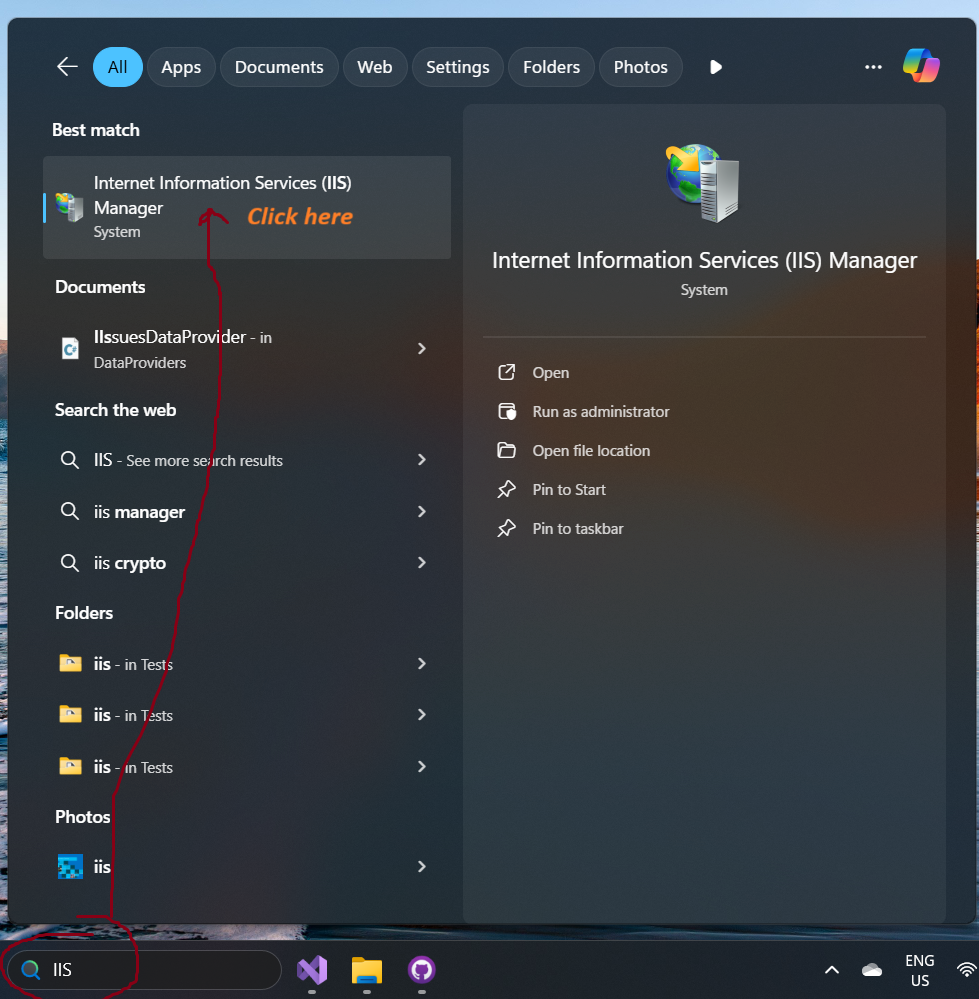Expand the first 'iis - in Tests' folder chevron
Image resolution: width=979 pixels, height=999 pixels.
click(421, 664)
